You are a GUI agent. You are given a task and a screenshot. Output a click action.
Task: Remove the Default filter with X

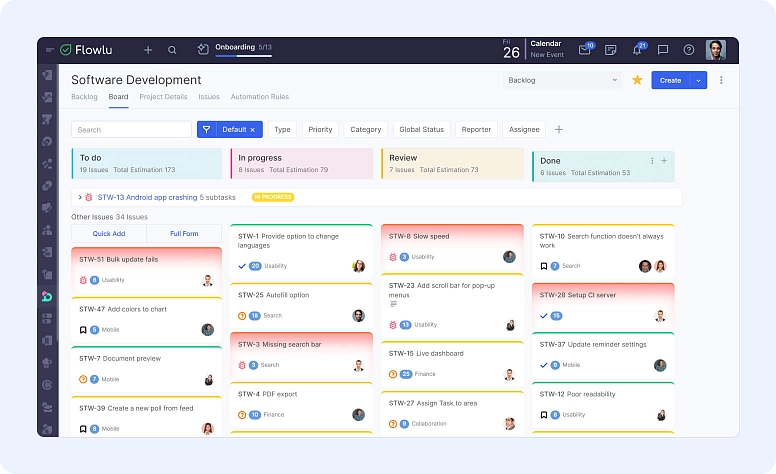point(253,130)
